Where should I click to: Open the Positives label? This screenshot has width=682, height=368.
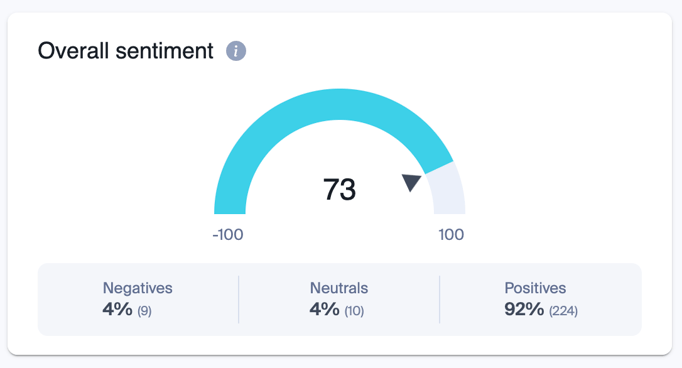point(535,288)
